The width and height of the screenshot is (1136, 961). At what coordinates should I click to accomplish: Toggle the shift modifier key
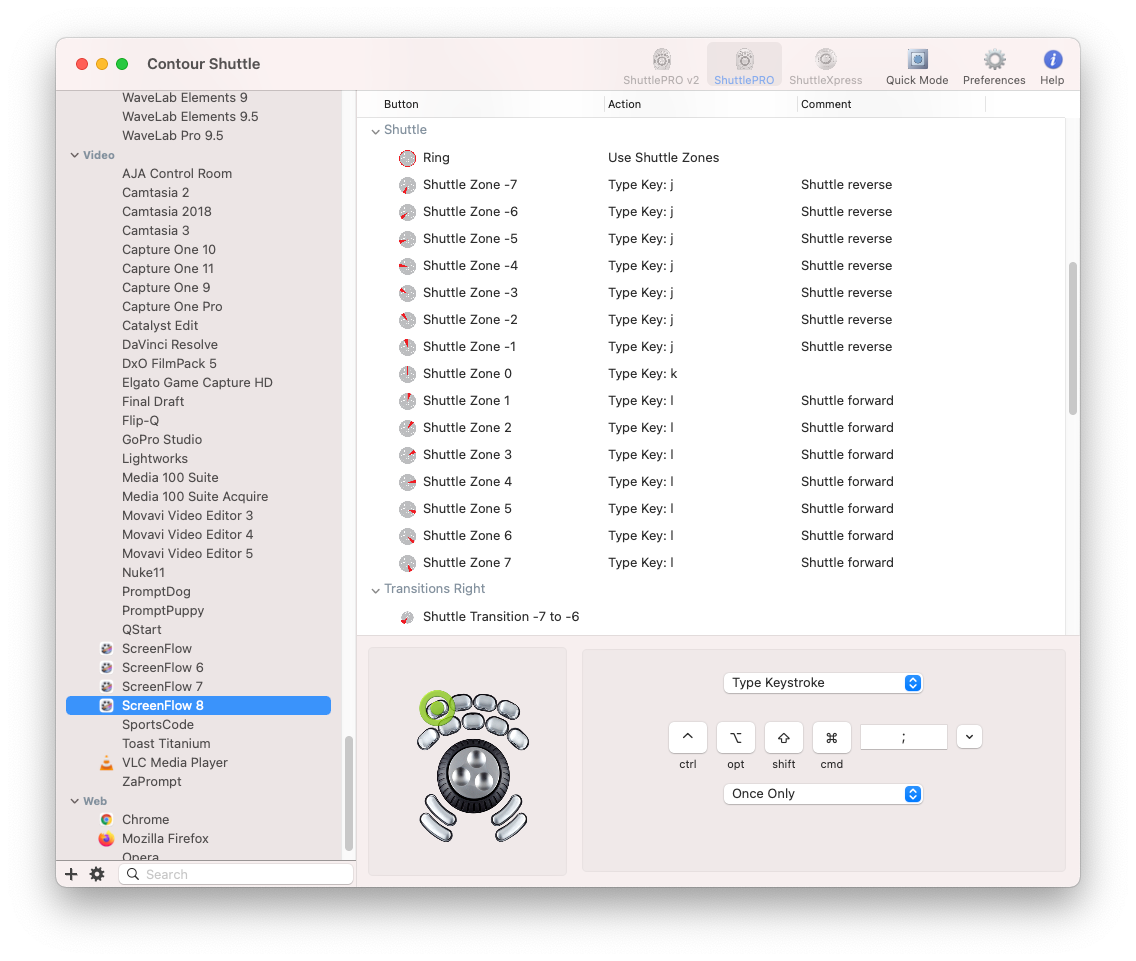pos(783,737)
